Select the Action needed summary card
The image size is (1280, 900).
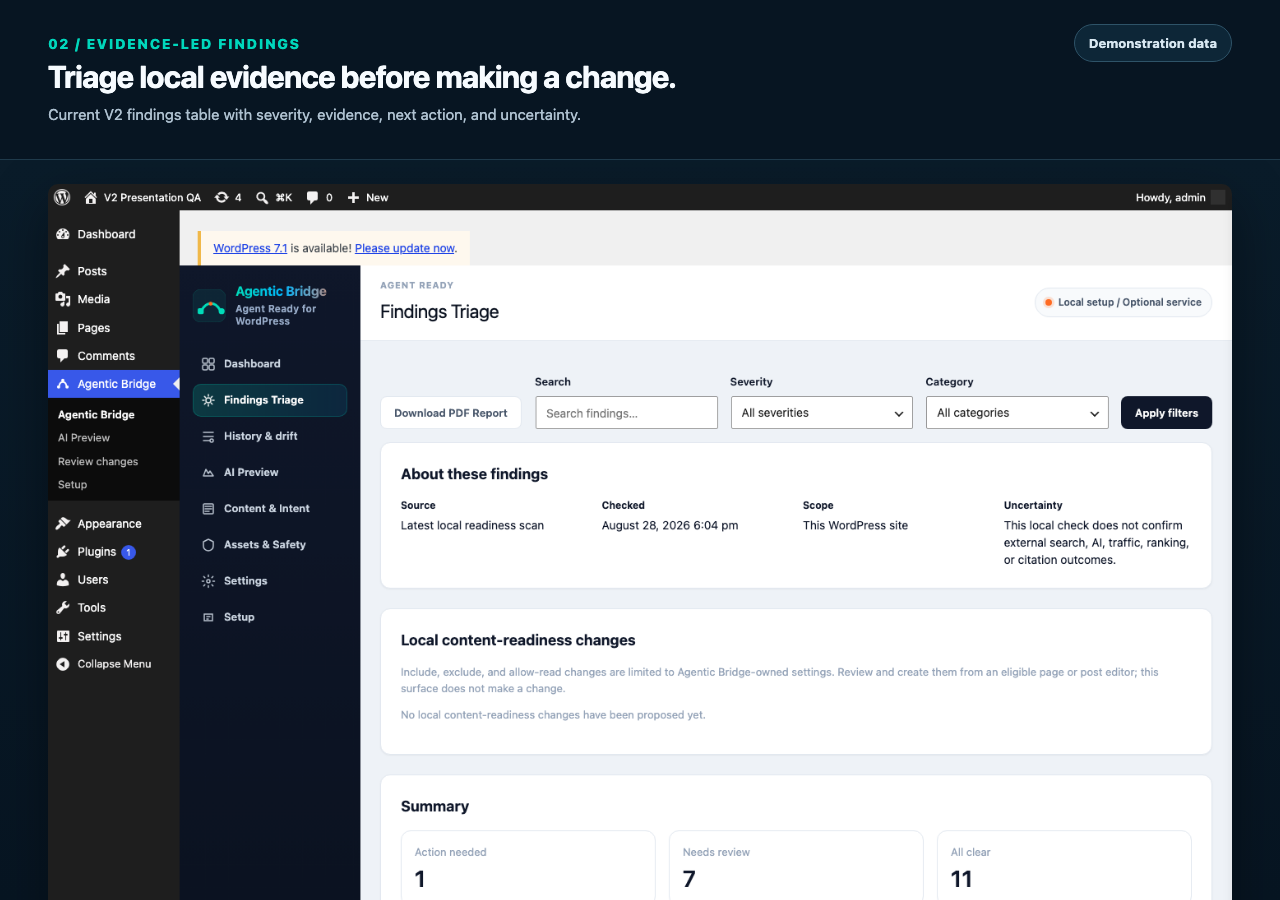[x=528, y=866]
